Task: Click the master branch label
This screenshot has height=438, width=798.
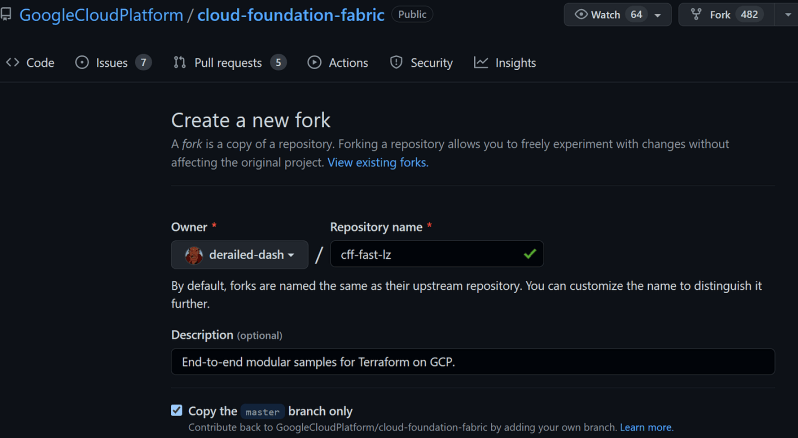Action: [x=263, y=412]
